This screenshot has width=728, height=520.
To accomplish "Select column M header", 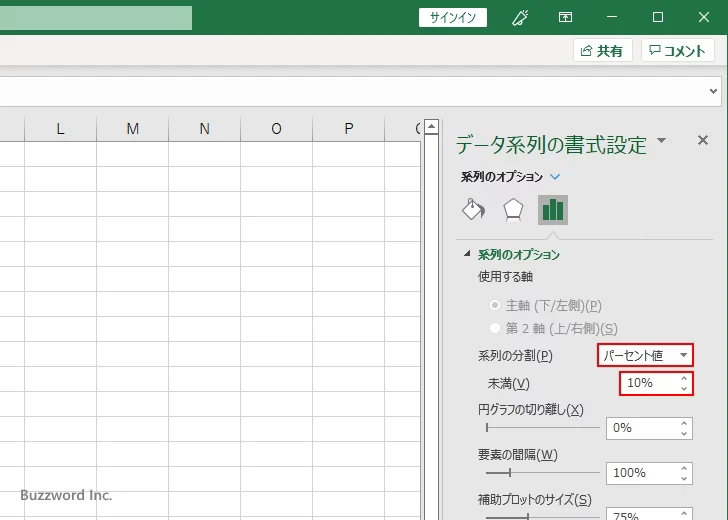I will 132,128.
